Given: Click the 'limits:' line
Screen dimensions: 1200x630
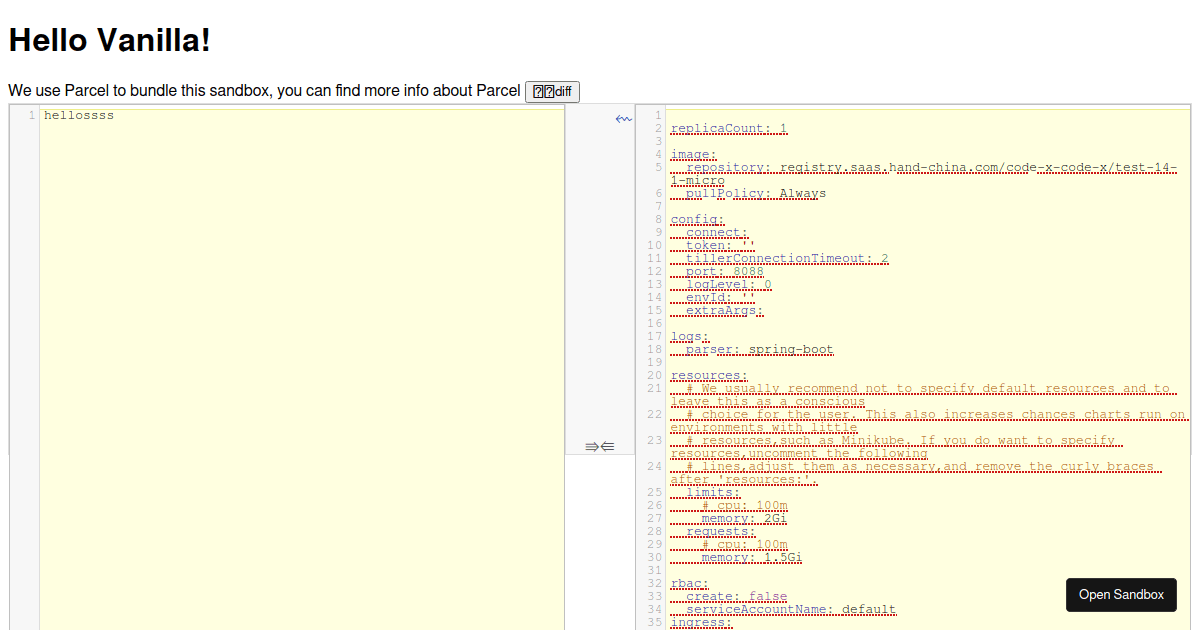Looking at the screenshot, I should [x=713, y=492].
